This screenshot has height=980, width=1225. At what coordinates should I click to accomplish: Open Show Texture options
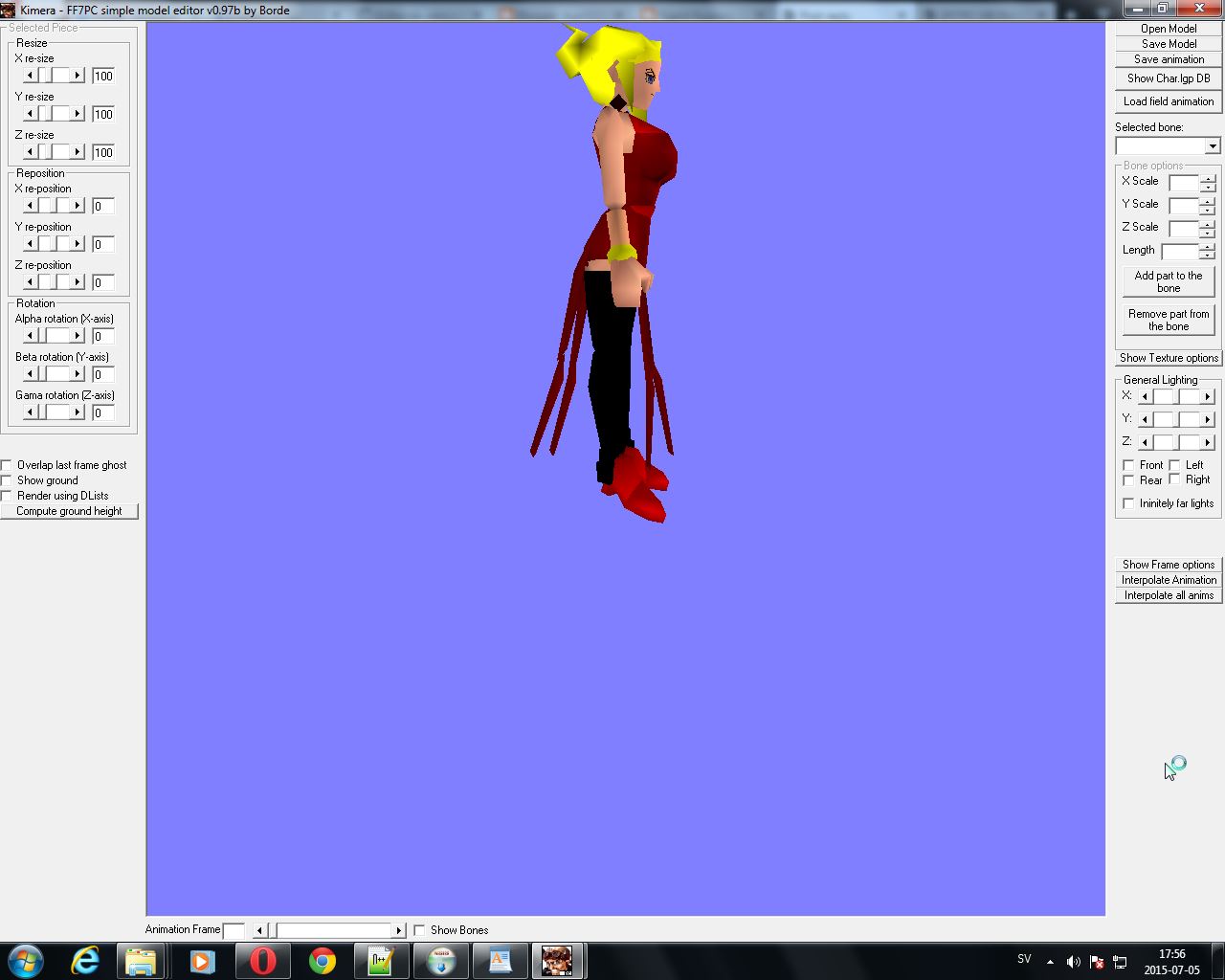coord(1169,358)
